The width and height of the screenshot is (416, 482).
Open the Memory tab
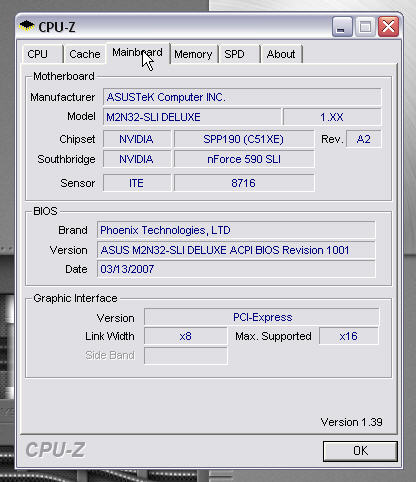coord(193,54)
